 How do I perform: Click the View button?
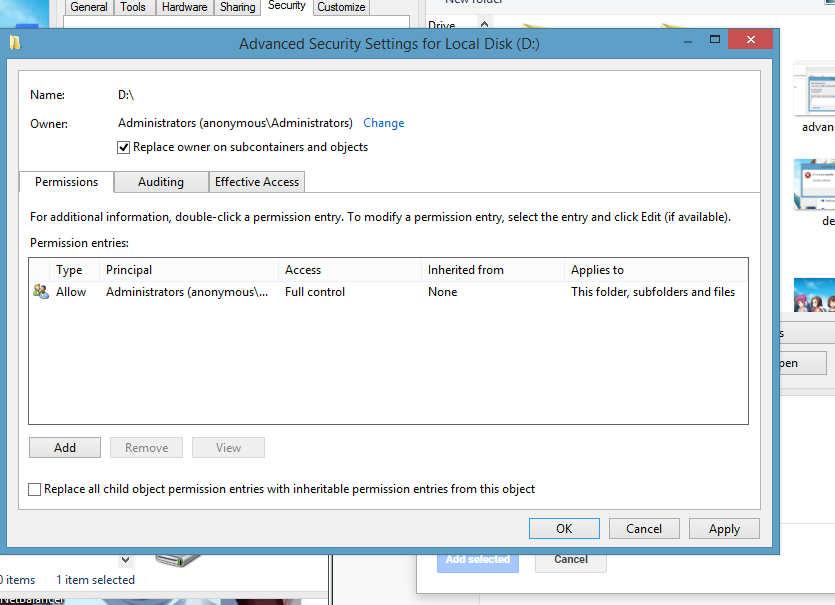228,448
